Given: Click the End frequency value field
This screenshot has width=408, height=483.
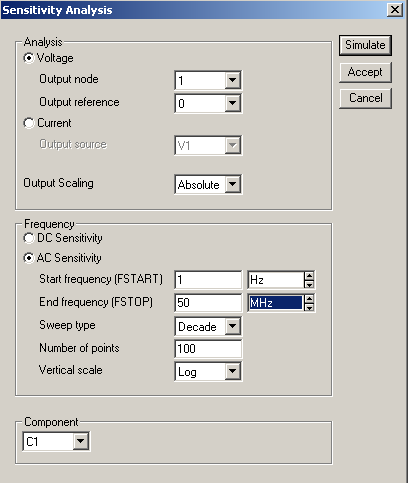Looking at the screenshot, I should pyautogui.click(x=208, y=303).
